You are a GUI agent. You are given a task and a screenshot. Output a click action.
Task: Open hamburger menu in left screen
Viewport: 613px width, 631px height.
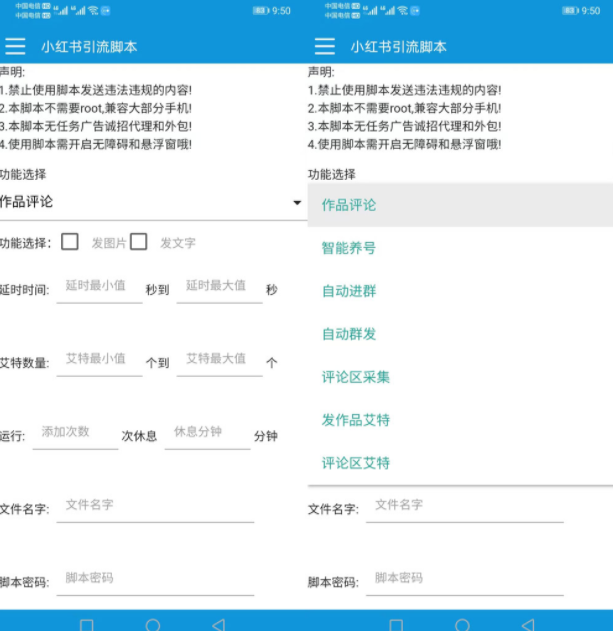(15, 46)
